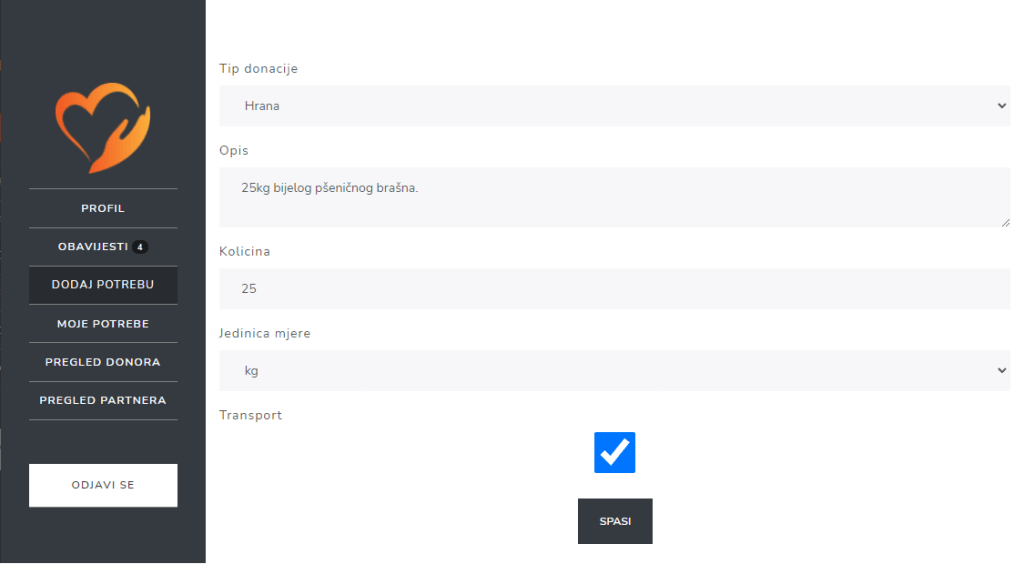Select Dodaj potrebu in the sidebar

coord(103,285)
